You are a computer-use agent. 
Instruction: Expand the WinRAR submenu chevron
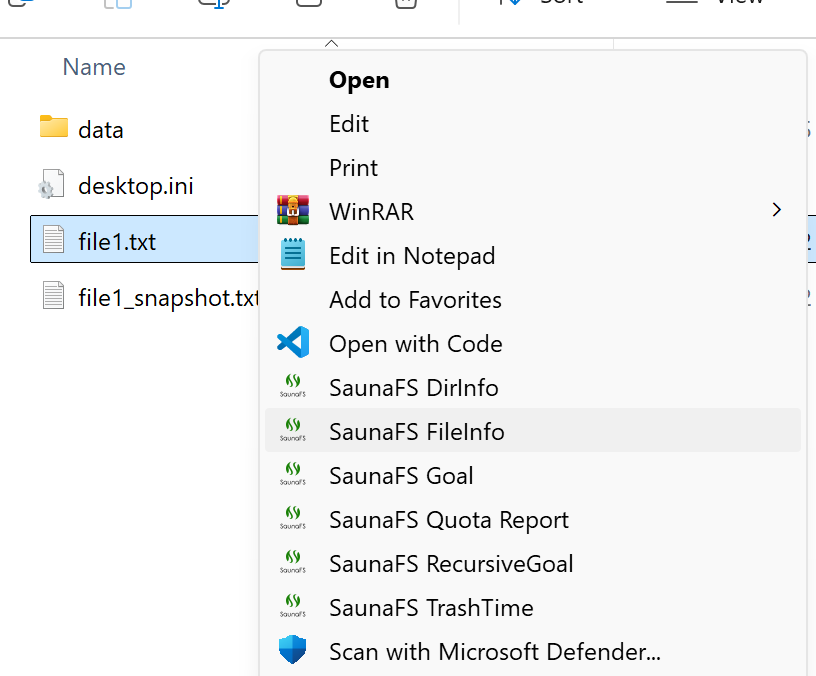[777, 211]
